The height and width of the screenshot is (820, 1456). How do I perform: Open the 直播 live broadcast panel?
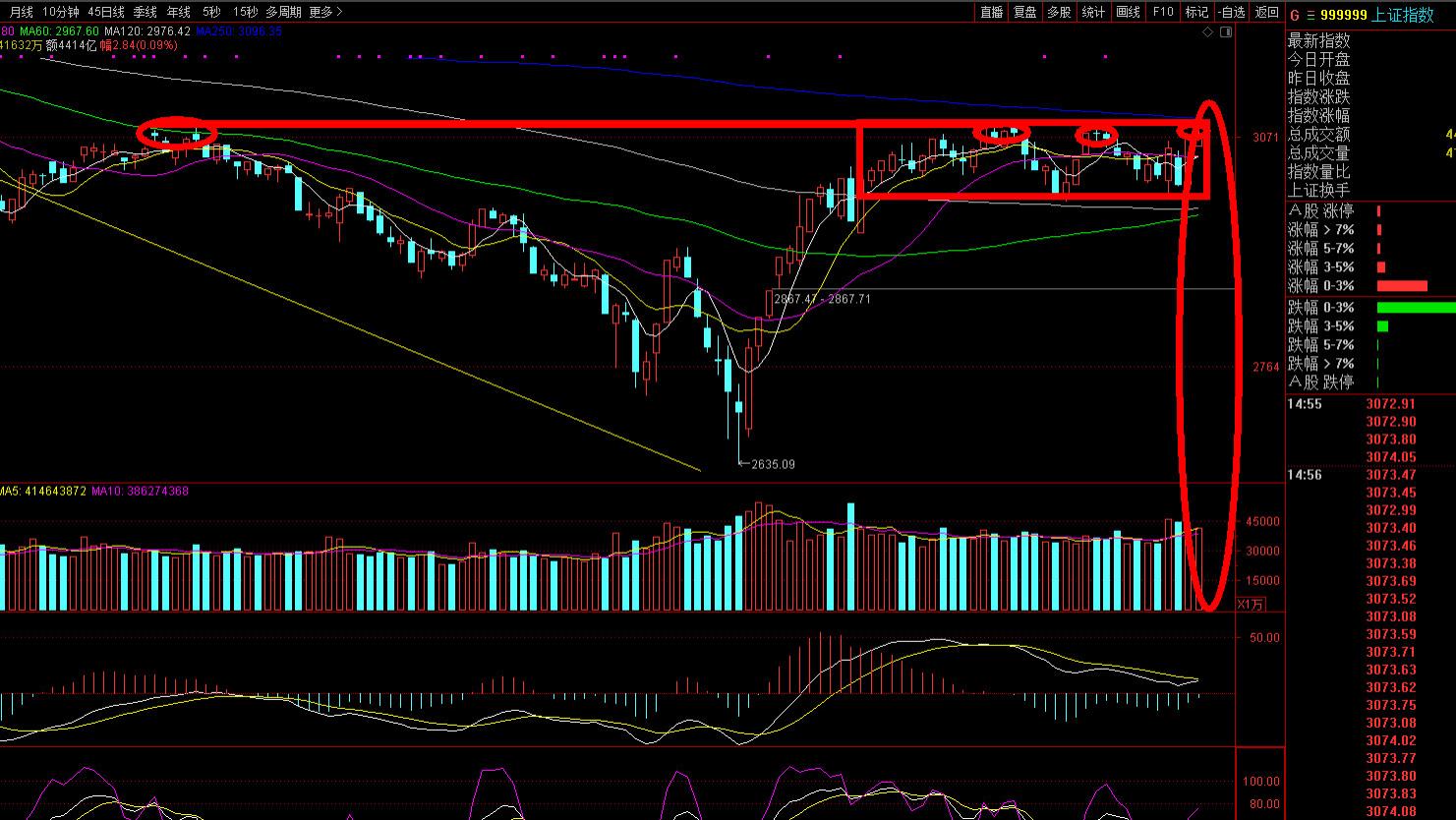click(992, 12)
